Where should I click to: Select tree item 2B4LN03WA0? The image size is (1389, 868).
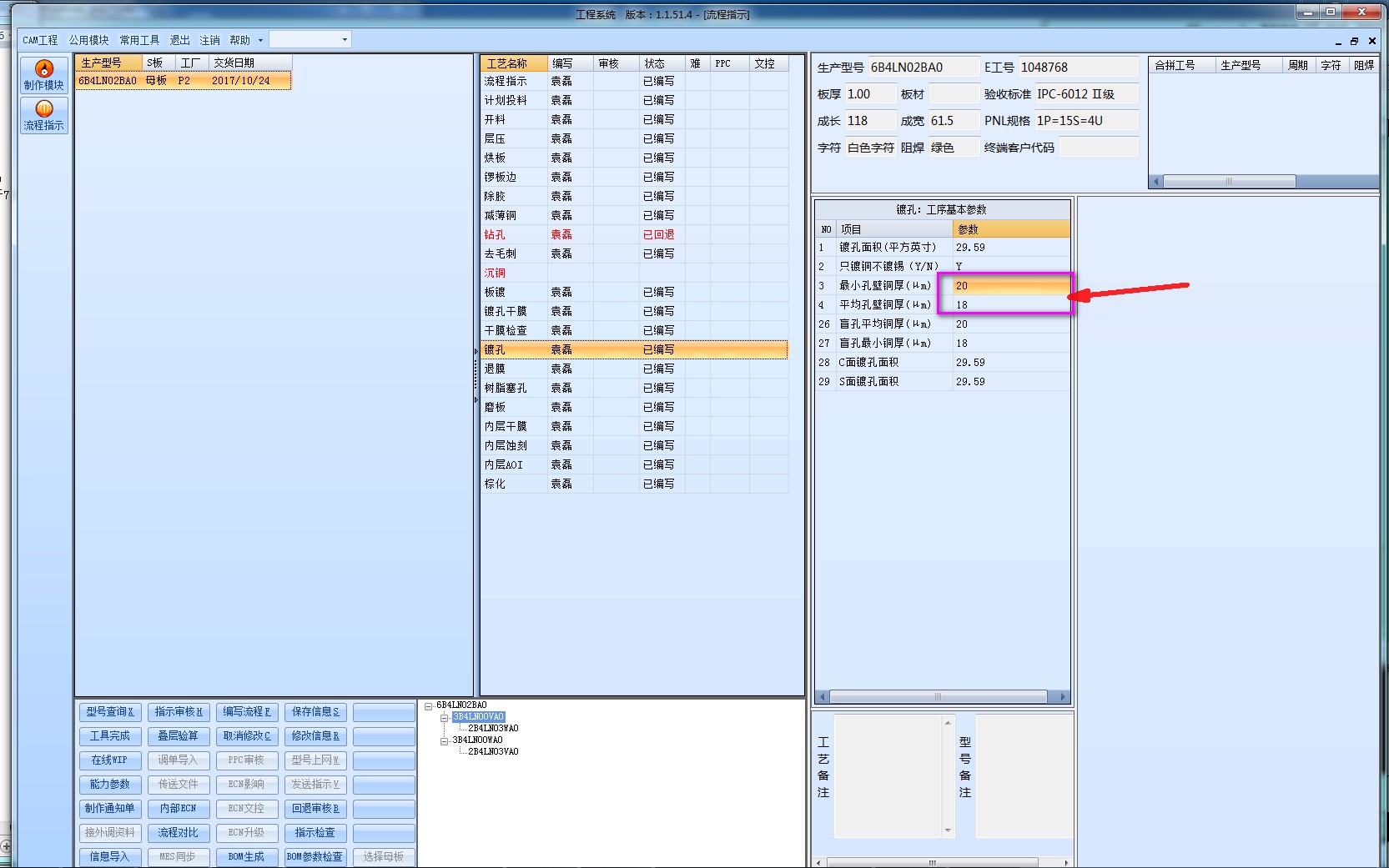click(x=493, y=729)
